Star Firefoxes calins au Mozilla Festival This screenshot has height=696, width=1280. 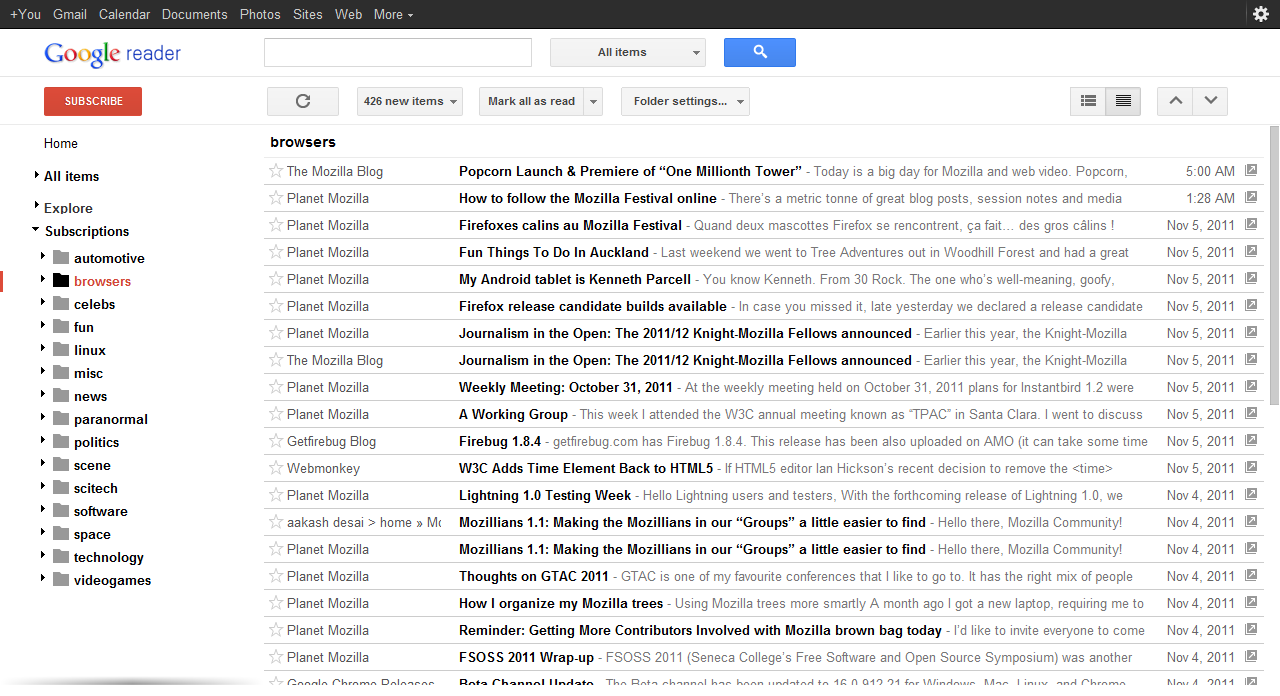[x=276, y=225]
